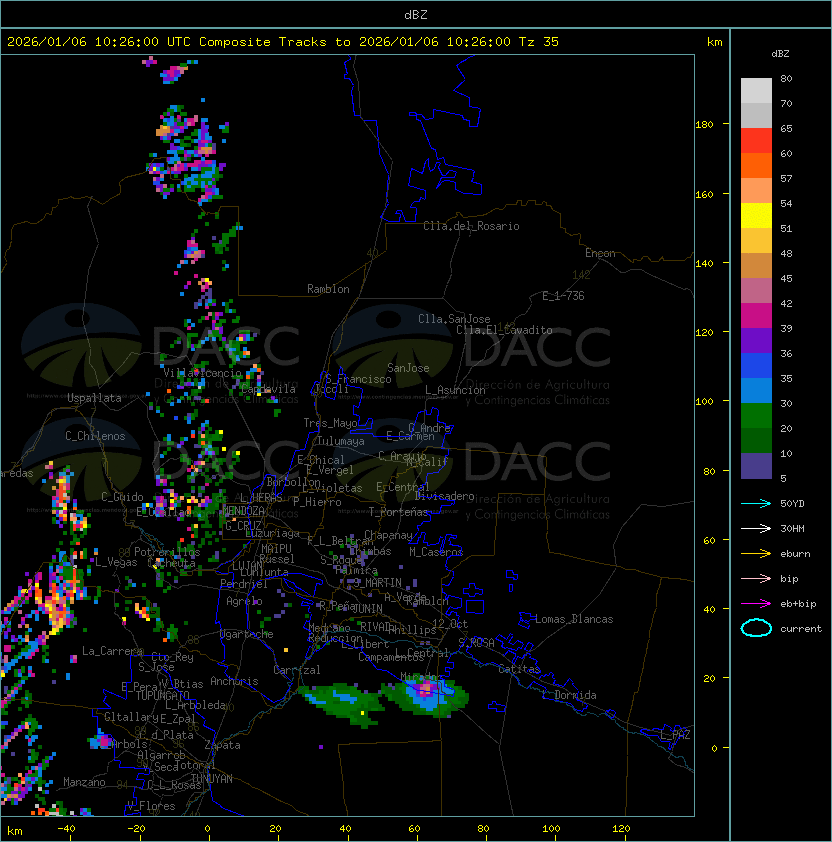The image size is (832, 842).
Task: Click the cyan 50YD arrow legend icon
Action: coord(757,503)
